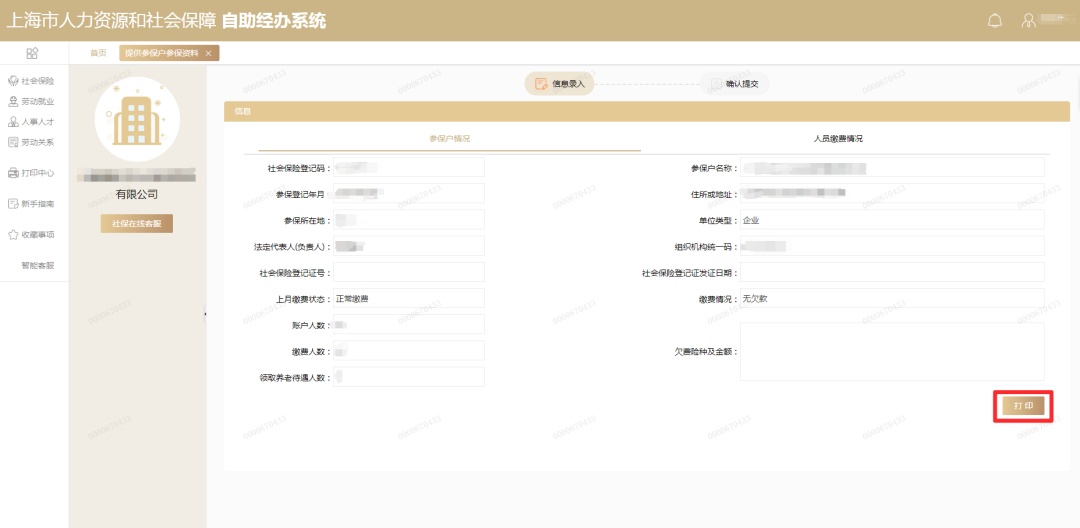Open the user account profile icon
The image size is (1080, 528).
click(1027, 21)
